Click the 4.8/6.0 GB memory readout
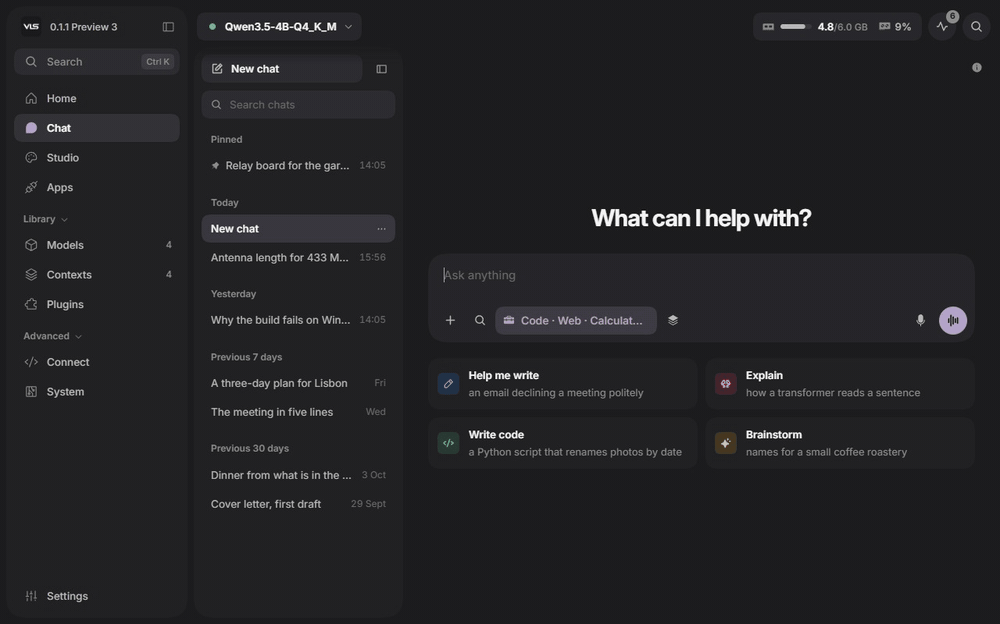Viewport: 1000px width, 624px height. coord(842,27)
